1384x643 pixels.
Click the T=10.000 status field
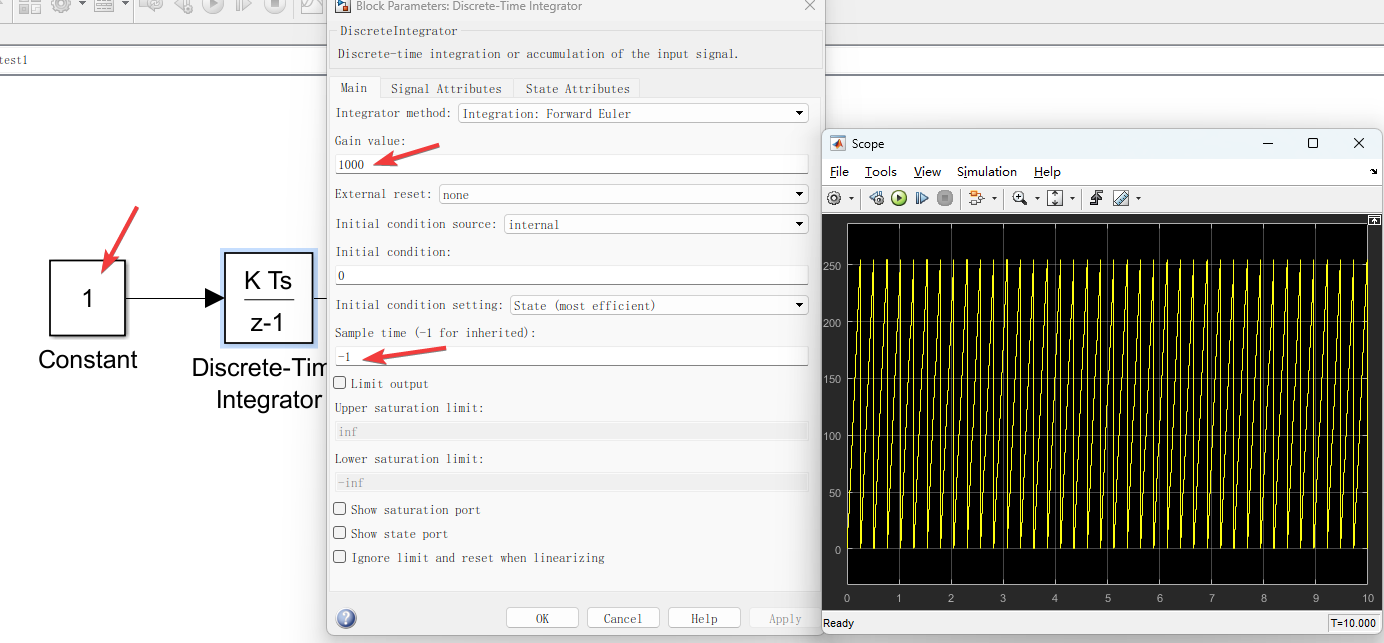[1353, 623]
